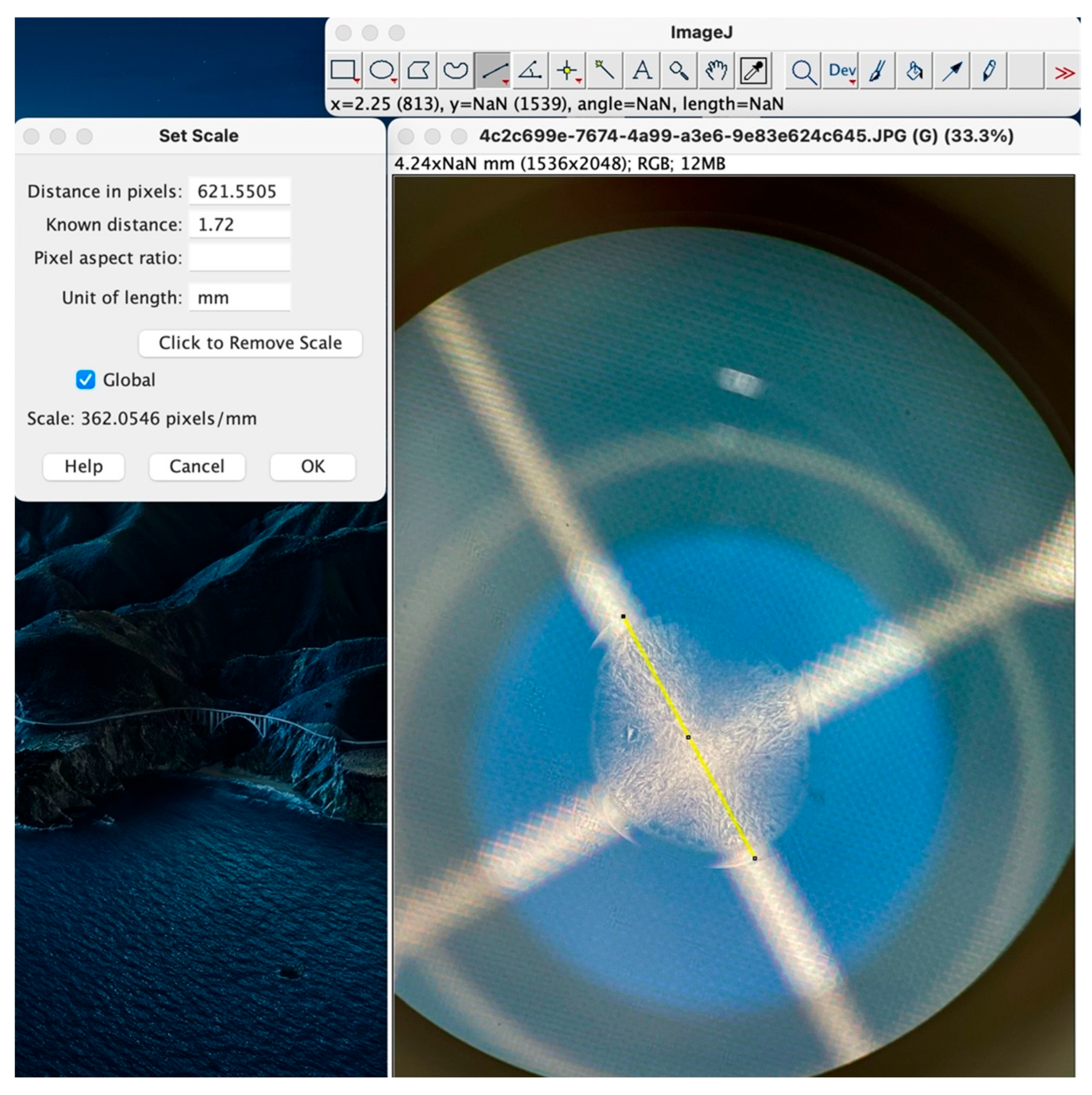Open the Dev developer menu
This screenshot has width=1092, height=1095.
841,71
